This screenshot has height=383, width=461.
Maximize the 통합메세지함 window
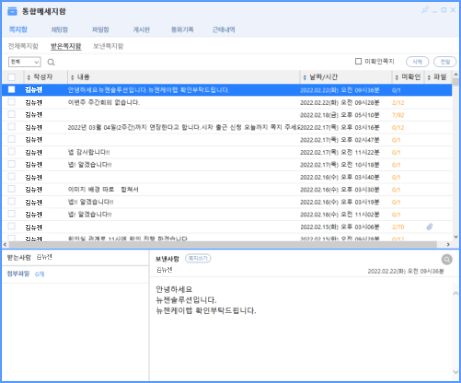click(x=444, y=10)
